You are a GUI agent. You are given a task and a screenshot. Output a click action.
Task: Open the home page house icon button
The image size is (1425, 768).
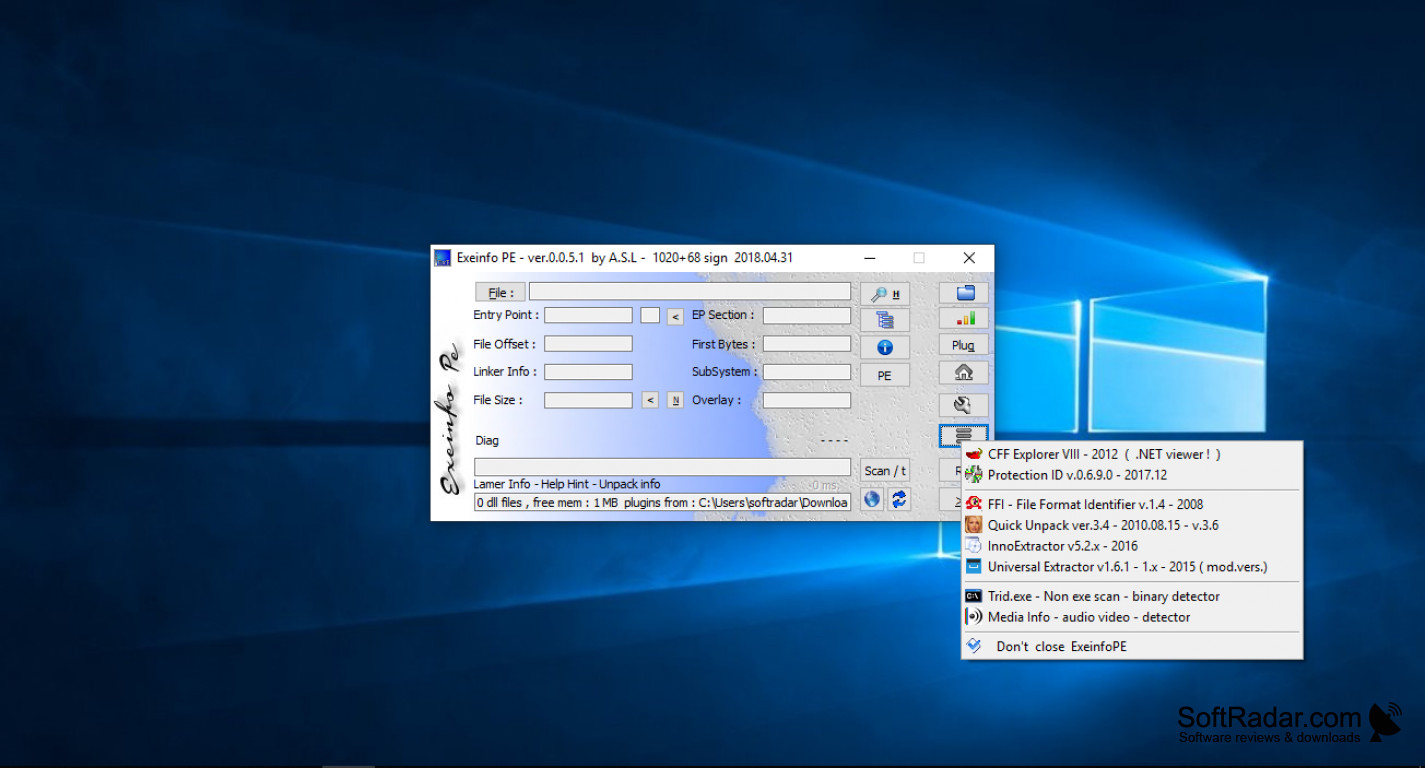click(964, 372)
